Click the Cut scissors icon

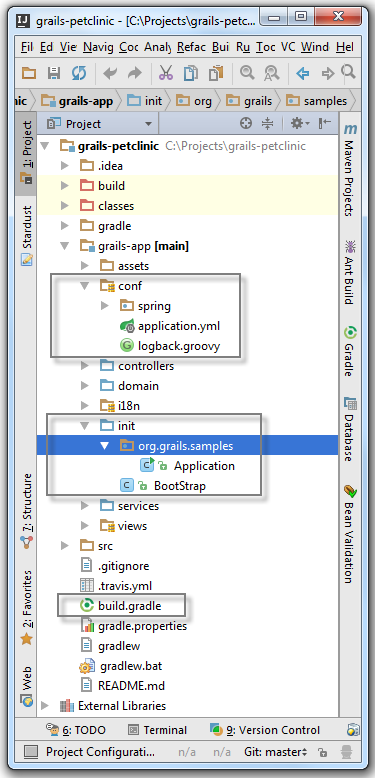(x=165, y=74)
